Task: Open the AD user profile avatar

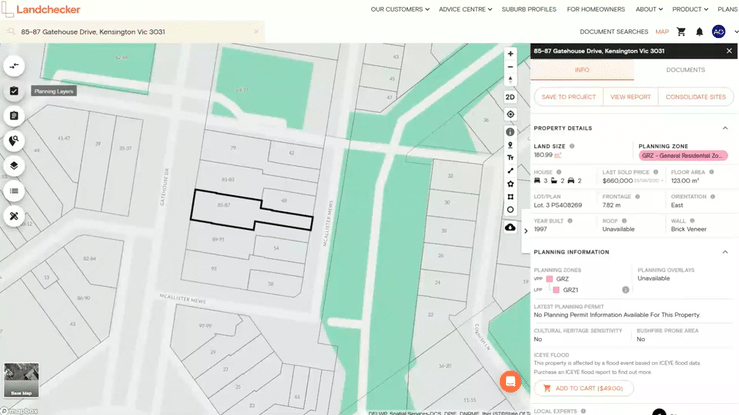Action: (x=718, y=32)
